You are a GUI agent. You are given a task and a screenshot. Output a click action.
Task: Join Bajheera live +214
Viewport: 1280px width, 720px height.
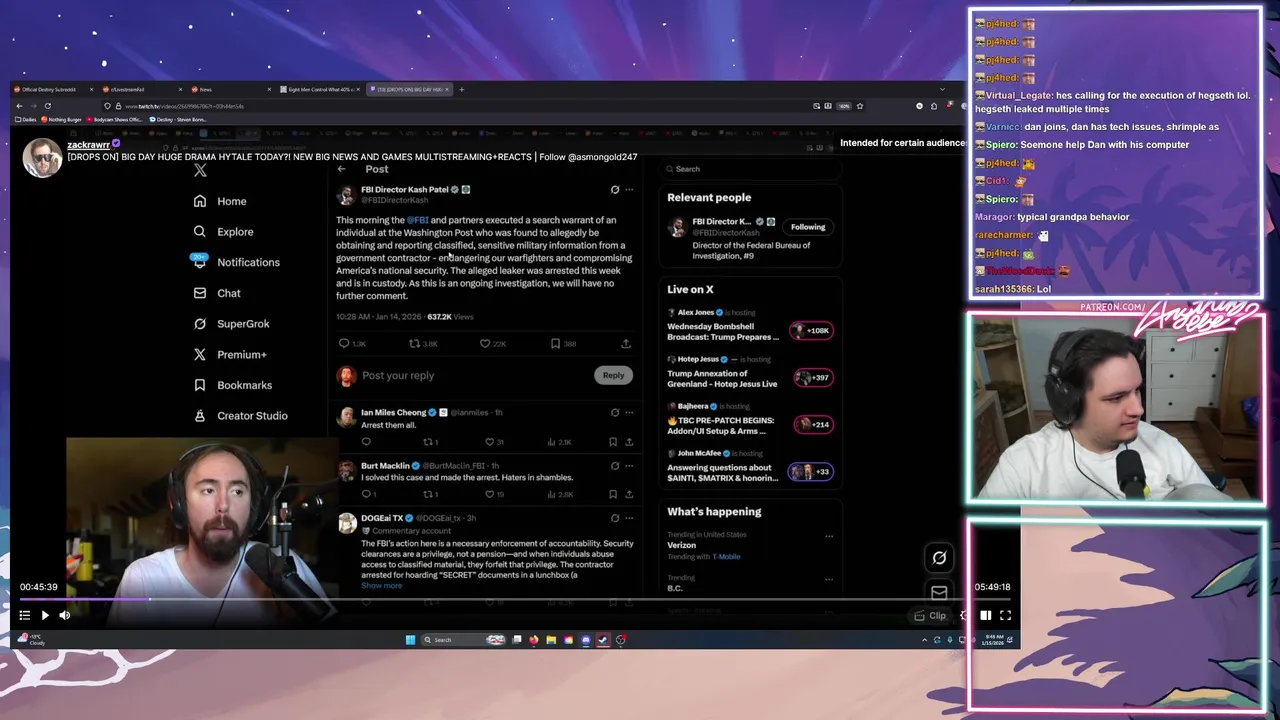811,424
